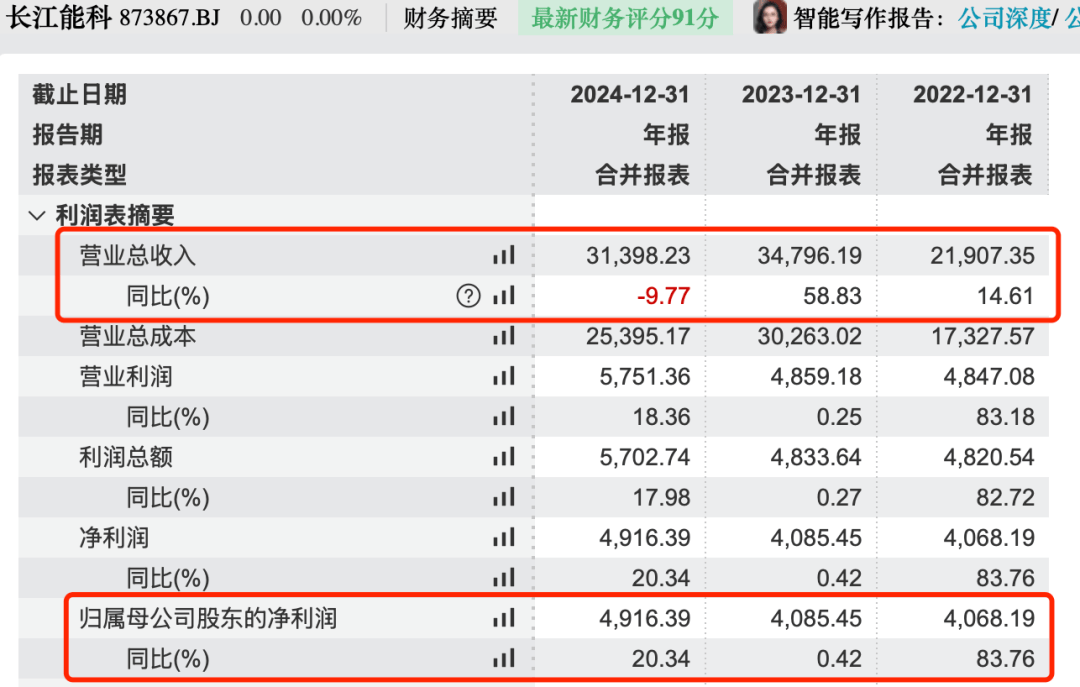Click the 2022-12-31 column header
The height and width of the screenshot is (687, 1080).
[x=972, y=95]
